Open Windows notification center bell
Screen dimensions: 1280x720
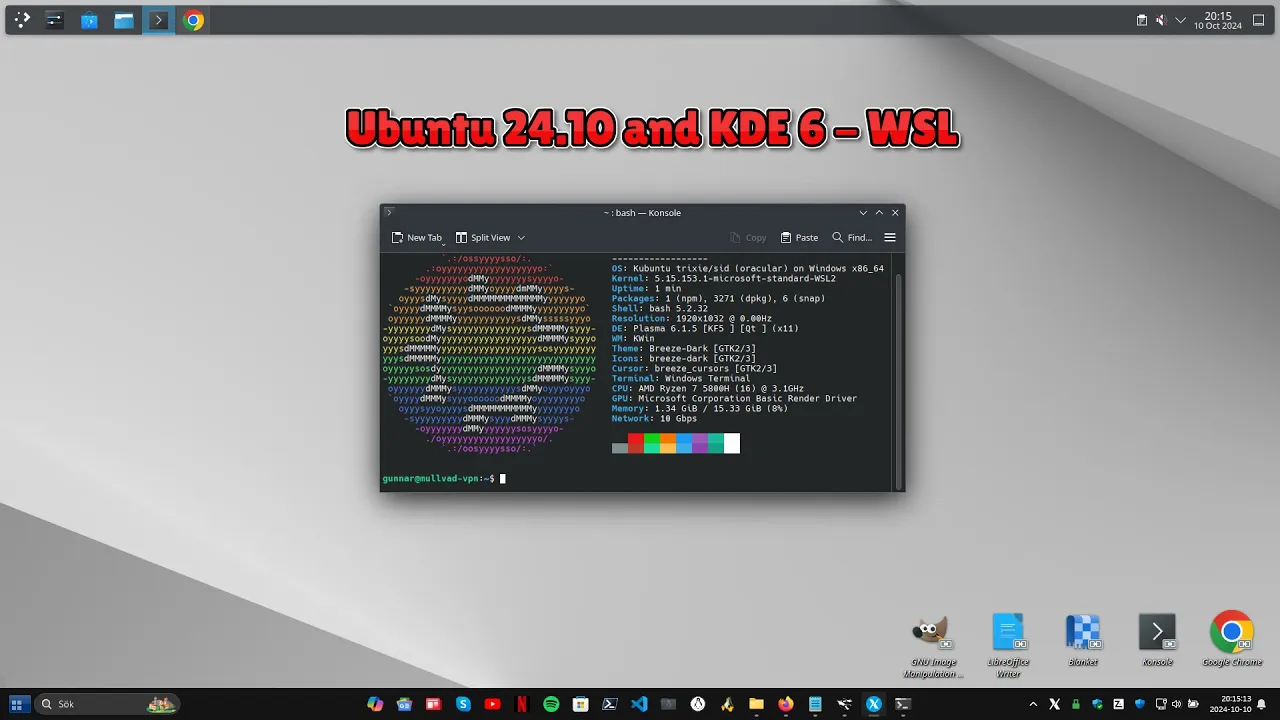coord(1261,704)
